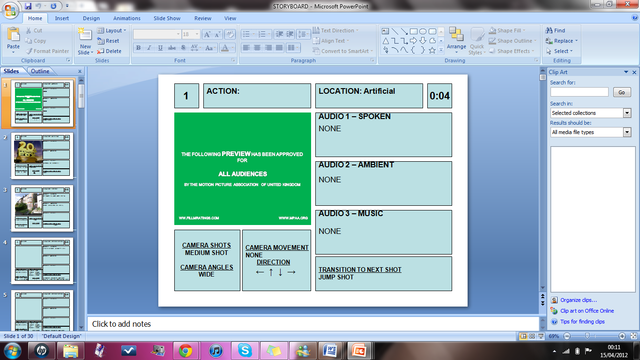640x360 pixels.
Task: Open Organize clips link
Action: tap(578, 300)
